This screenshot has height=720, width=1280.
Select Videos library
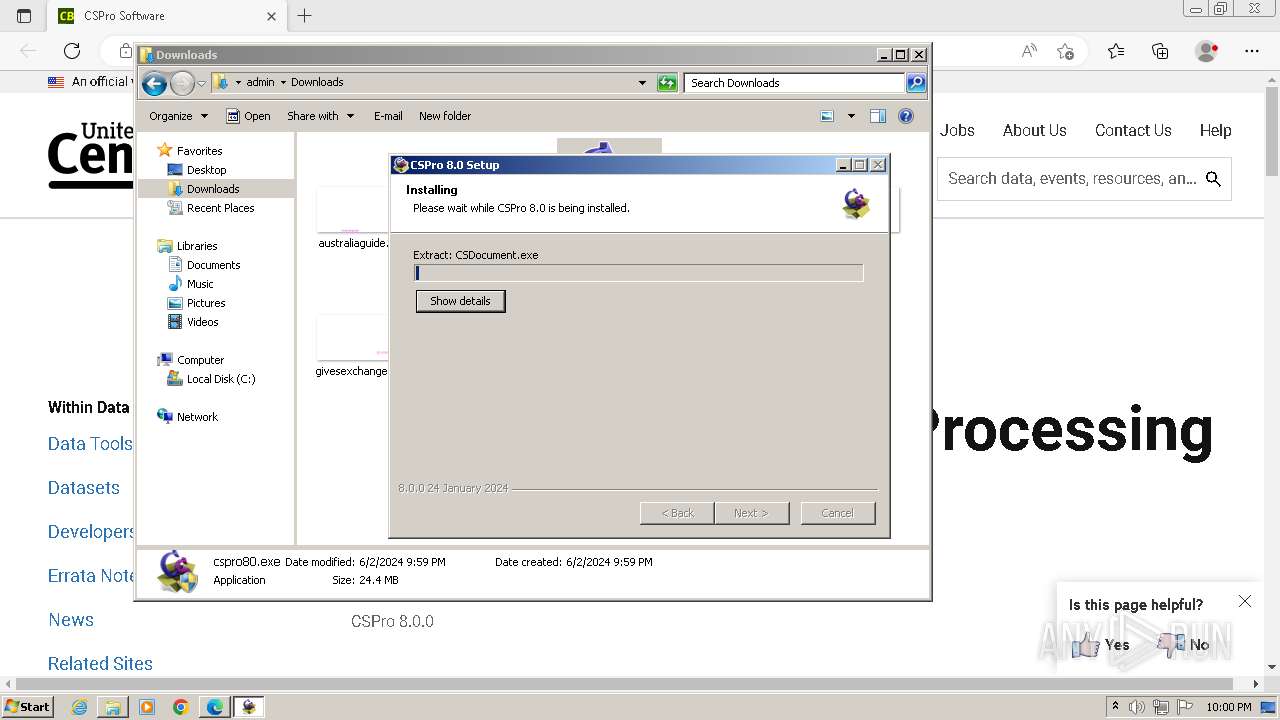[202, 322]
